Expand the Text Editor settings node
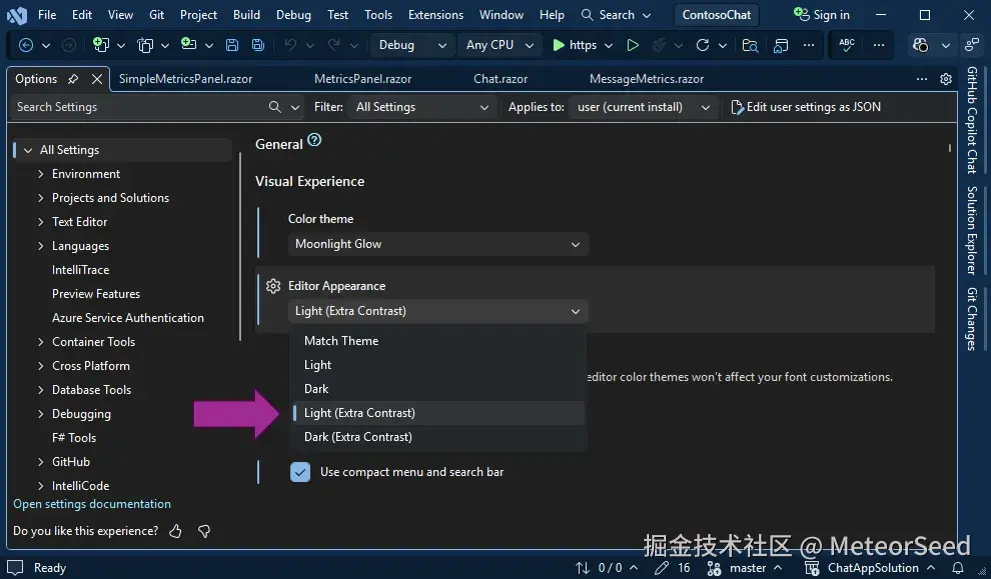This screenshot has width=991, height=579. (40, 222)
